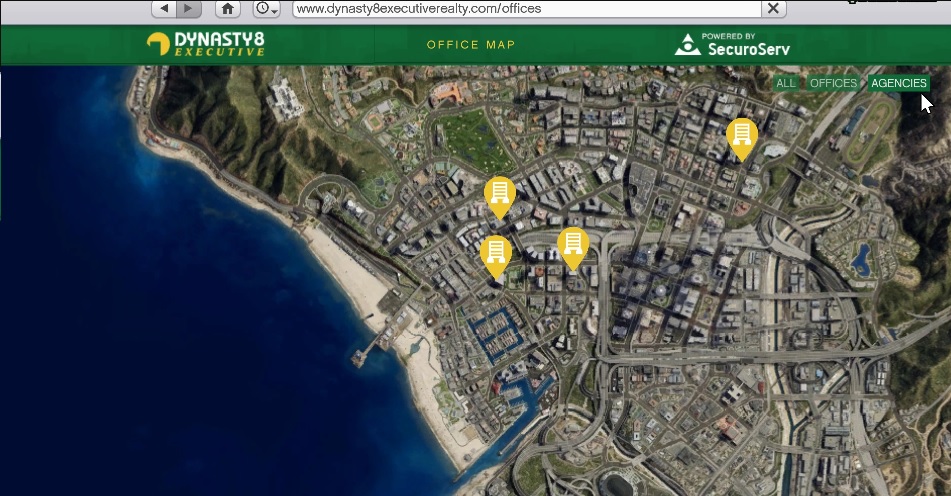This screenshot has height=496, width=951.
Task: Go back with the browser back arrow
Action: coord(164,8)
